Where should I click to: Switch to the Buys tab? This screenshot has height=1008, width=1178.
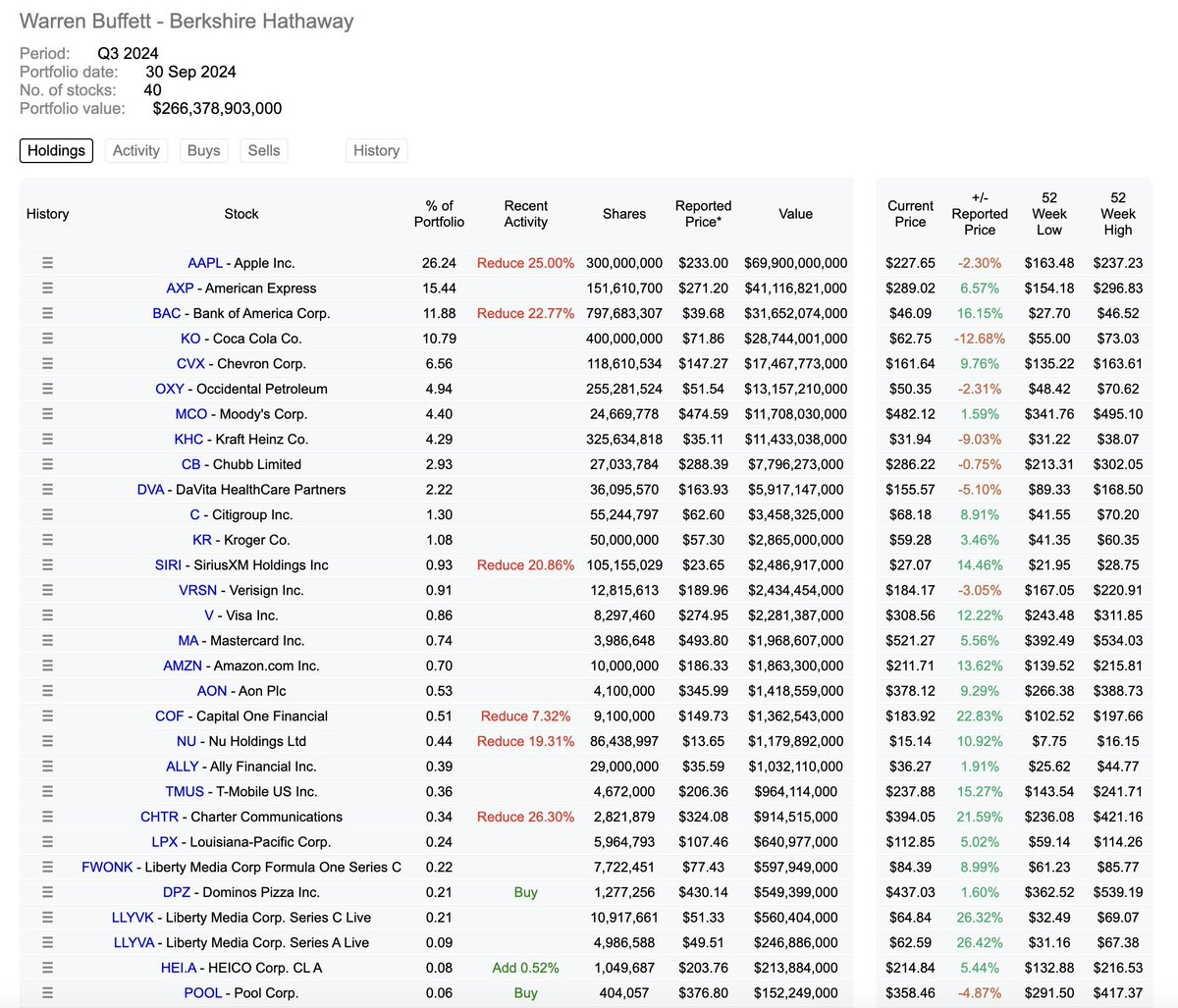204,150
